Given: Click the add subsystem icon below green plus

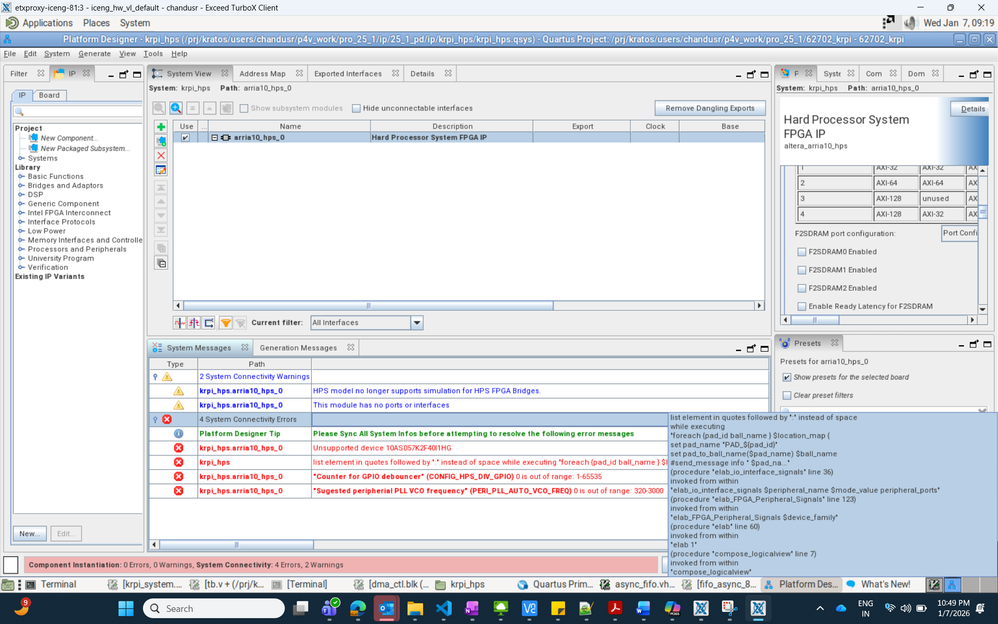Looking at the screenshot, I should (x=161, y=142).
